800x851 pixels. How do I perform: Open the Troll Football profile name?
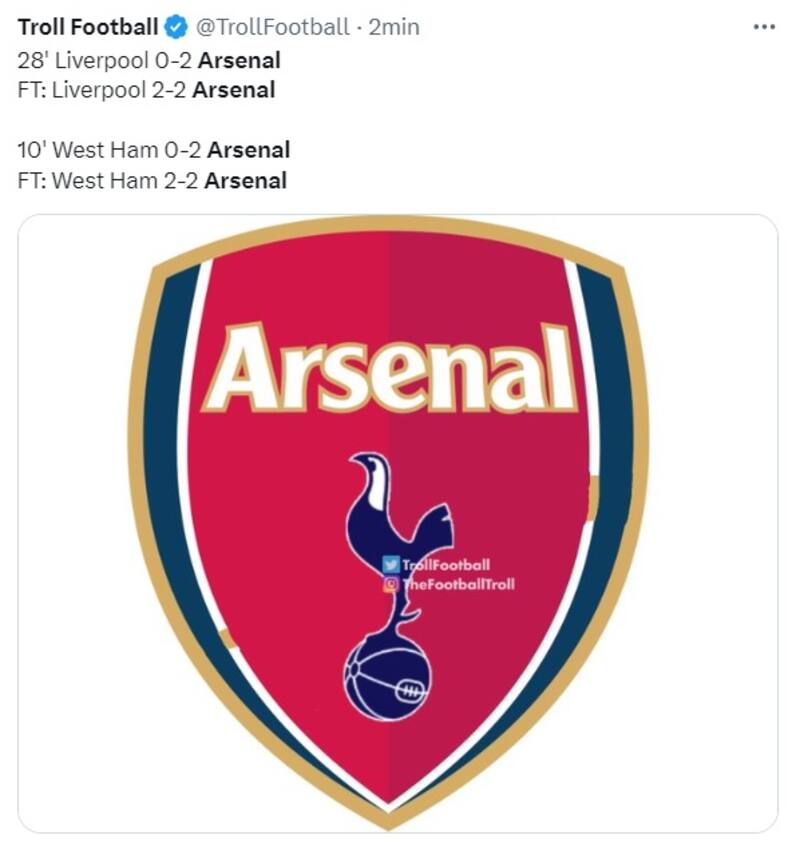tap(88, 27)
